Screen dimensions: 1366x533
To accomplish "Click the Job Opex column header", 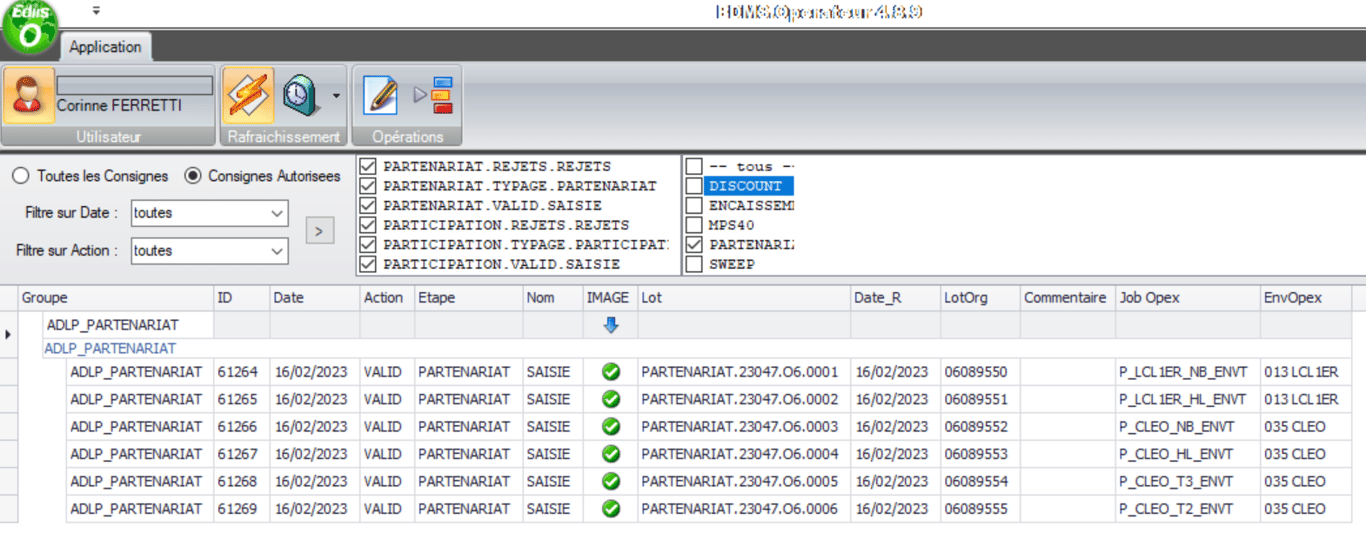I will coord(1188,298).
